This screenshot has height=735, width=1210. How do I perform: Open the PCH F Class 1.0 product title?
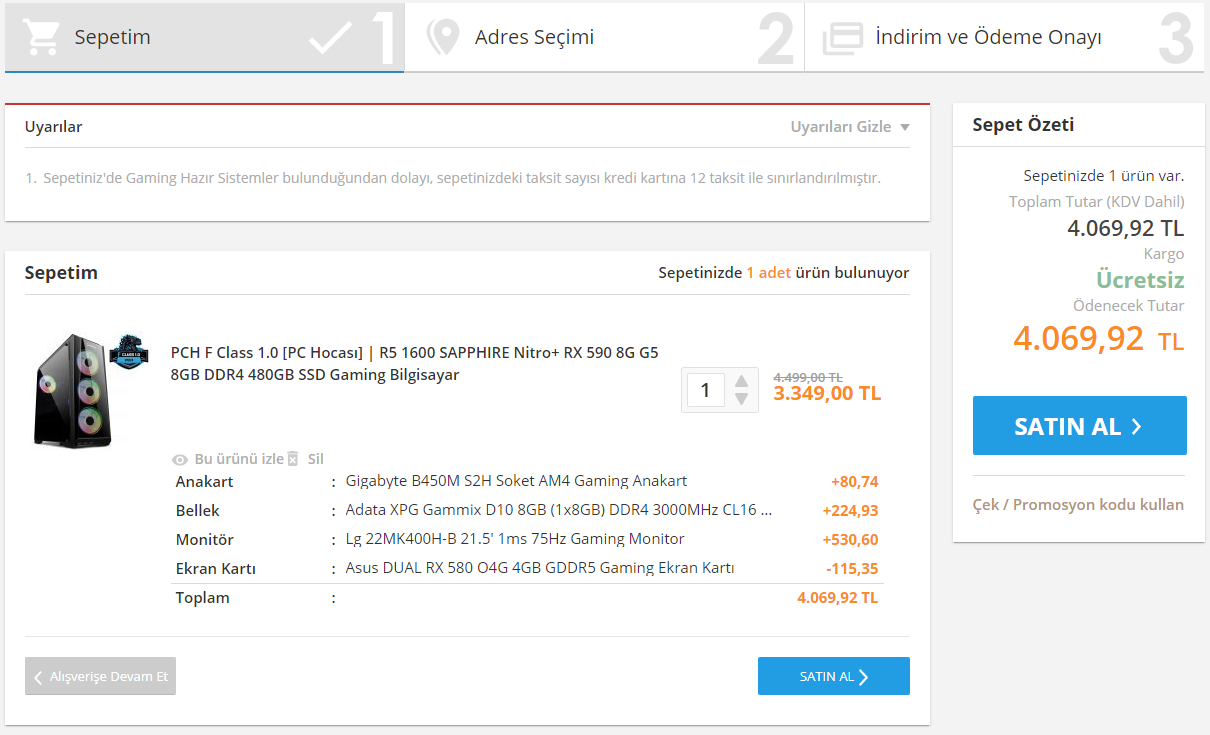tap(415, 363)
